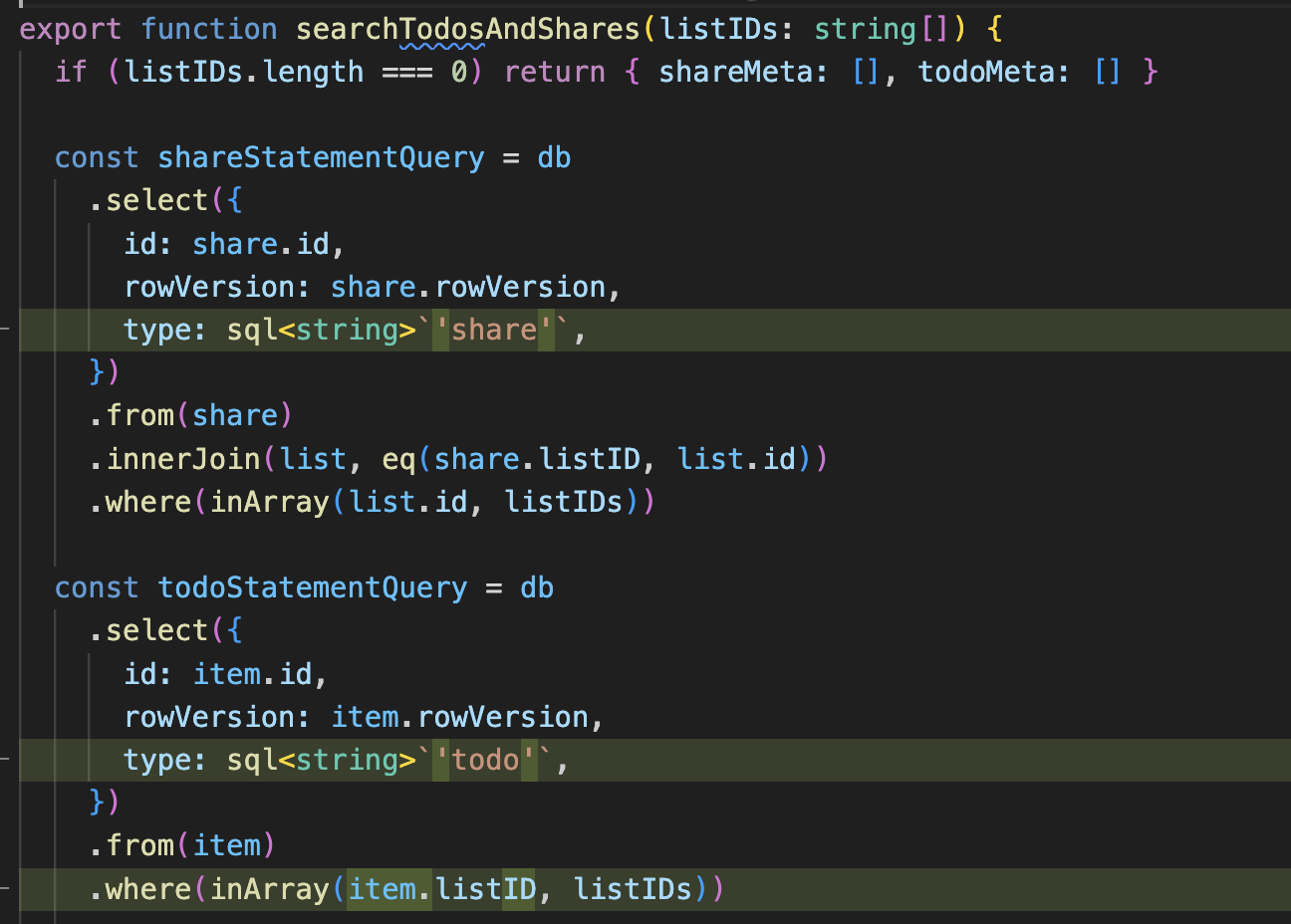Click the 'todo' string literal in the highlighted line

(485, 760)
